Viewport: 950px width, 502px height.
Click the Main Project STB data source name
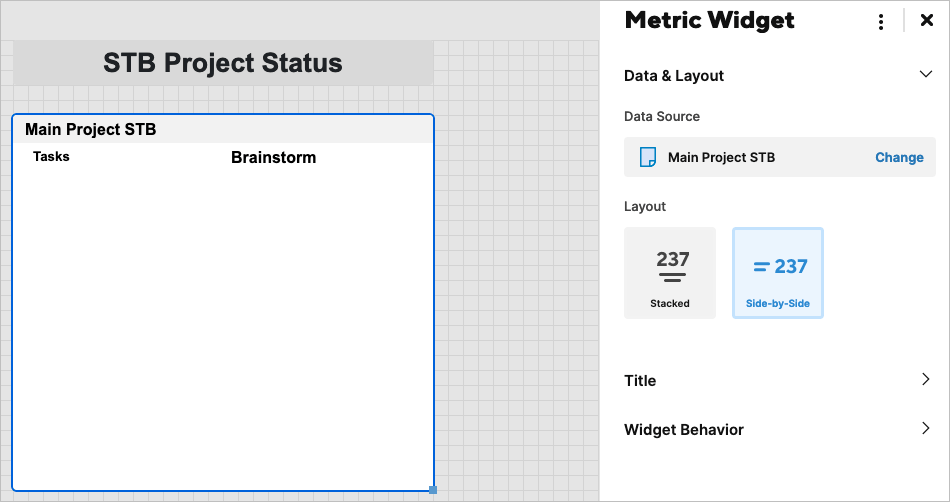click(721, 157)
